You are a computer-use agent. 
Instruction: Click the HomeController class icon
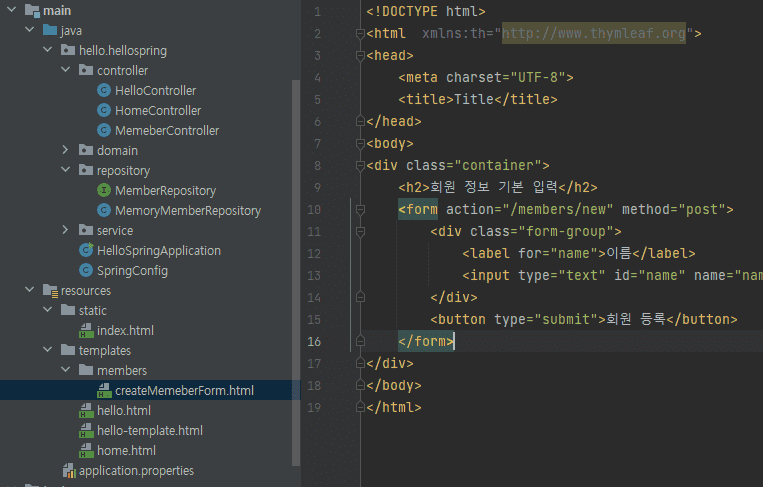[x=104, y=110]
